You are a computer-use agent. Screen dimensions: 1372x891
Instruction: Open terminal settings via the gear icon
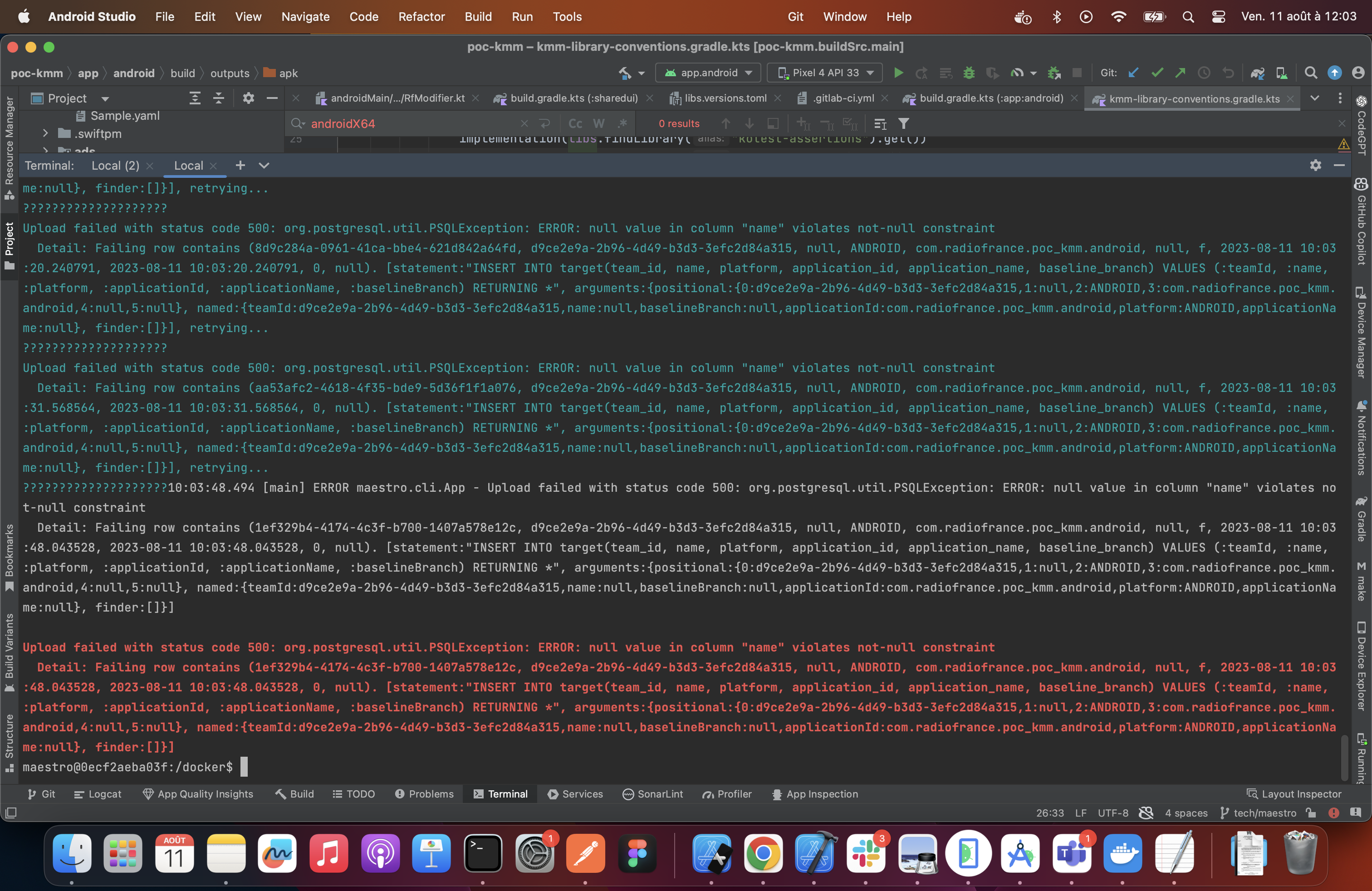tap(1315, 166)
